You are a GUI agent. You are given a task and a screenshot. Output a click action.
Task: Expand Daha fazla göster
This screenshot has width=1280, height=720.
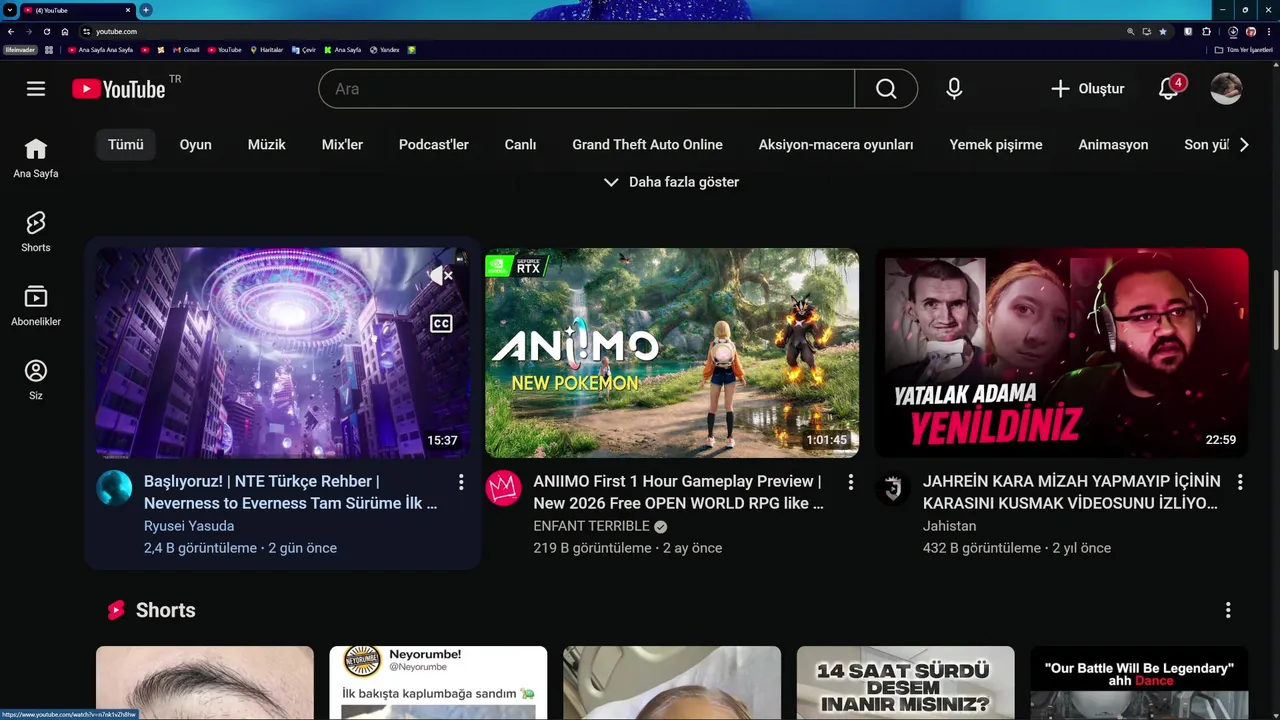[671, 182]
